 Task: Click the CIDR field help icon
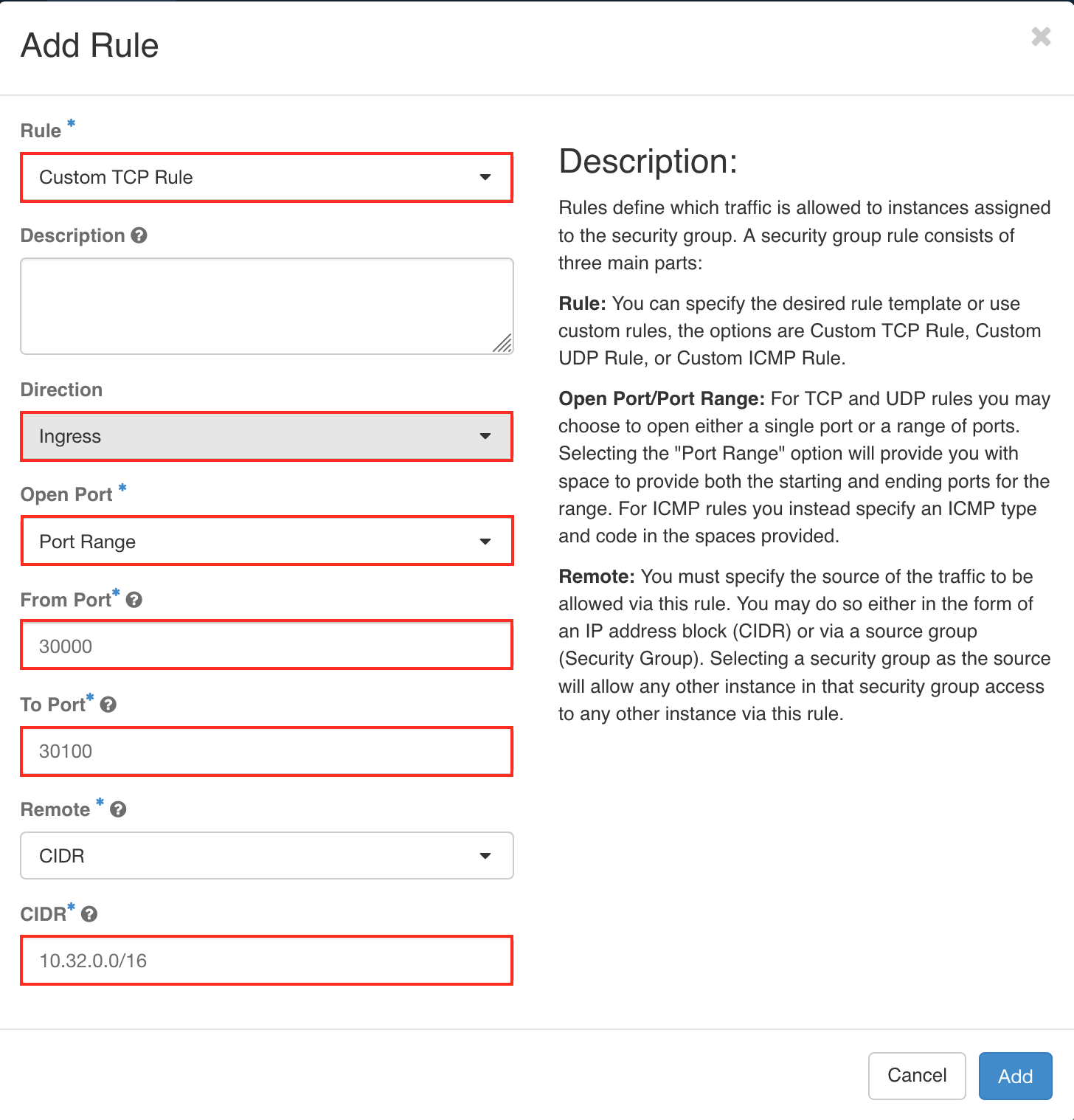(x=89, y=914)
